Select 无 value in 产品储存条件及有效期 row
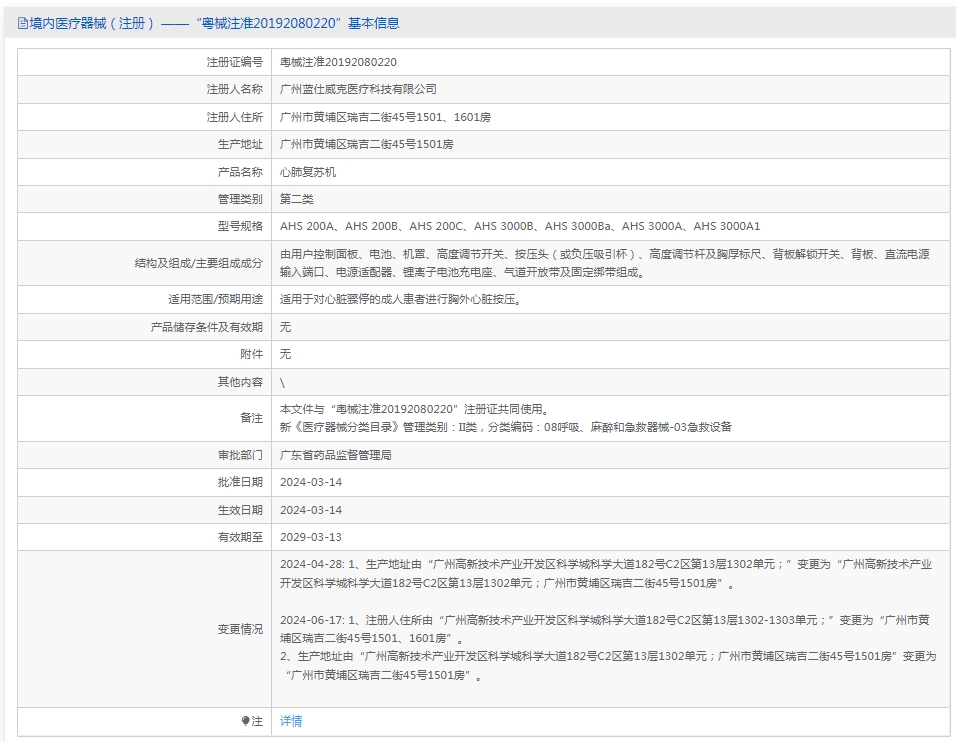 coord(285,327)
